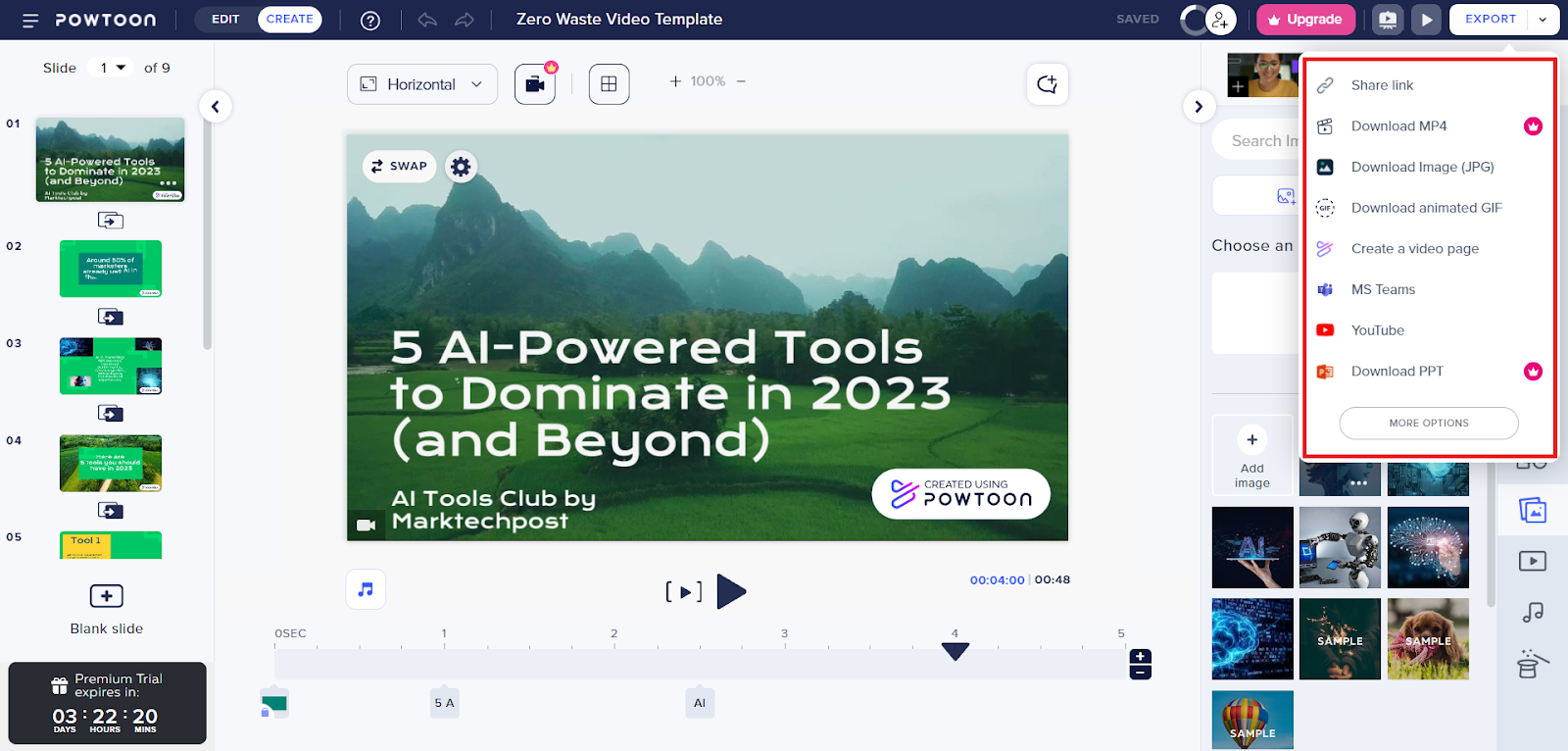Expand the Horizontal orientation dropdown
Screen dimensions: 1568x751
click(421, 84)
